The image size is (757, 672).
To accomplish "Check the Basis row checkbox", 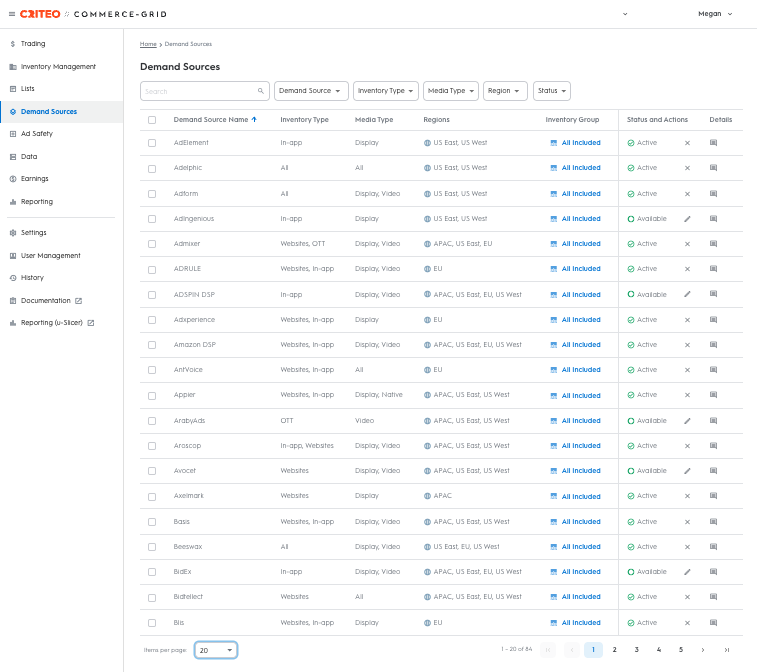I will point(152,522).
